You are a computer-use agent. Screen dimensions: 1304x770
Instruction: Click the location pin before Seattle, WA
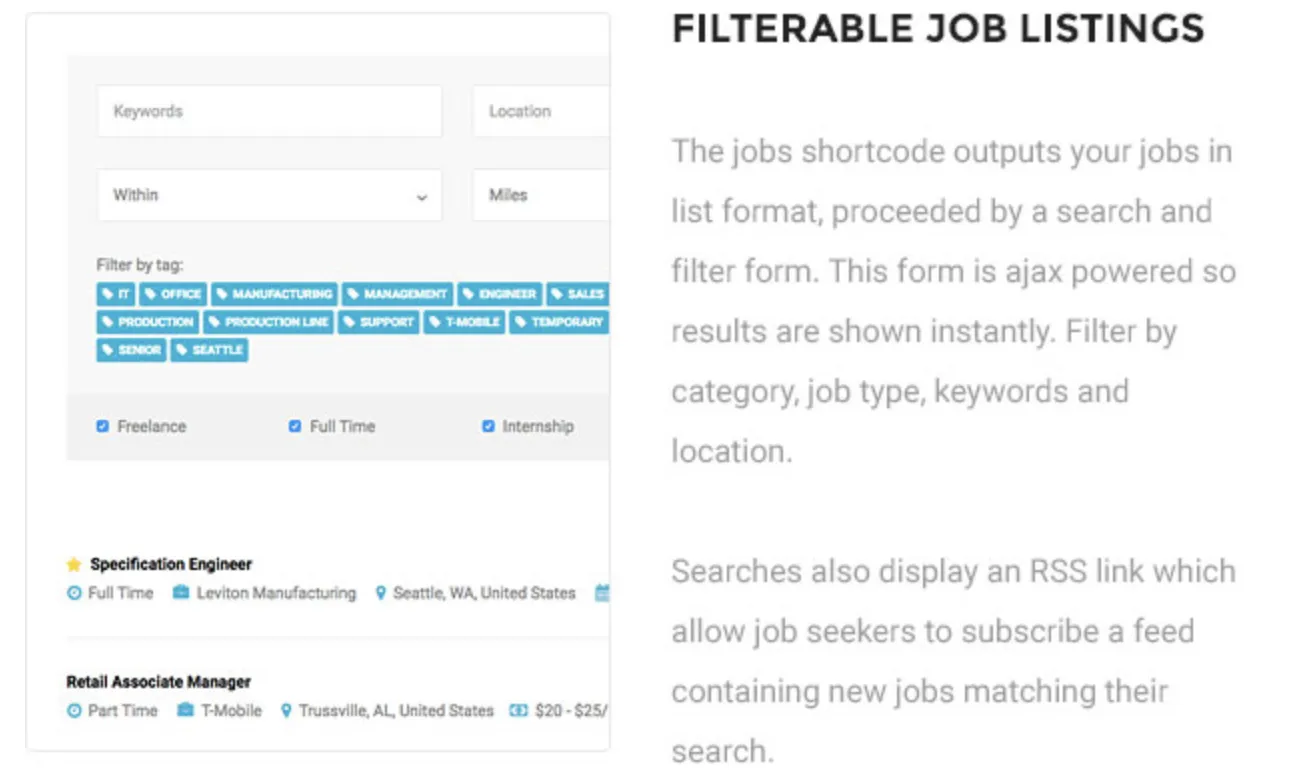point(380,593)
